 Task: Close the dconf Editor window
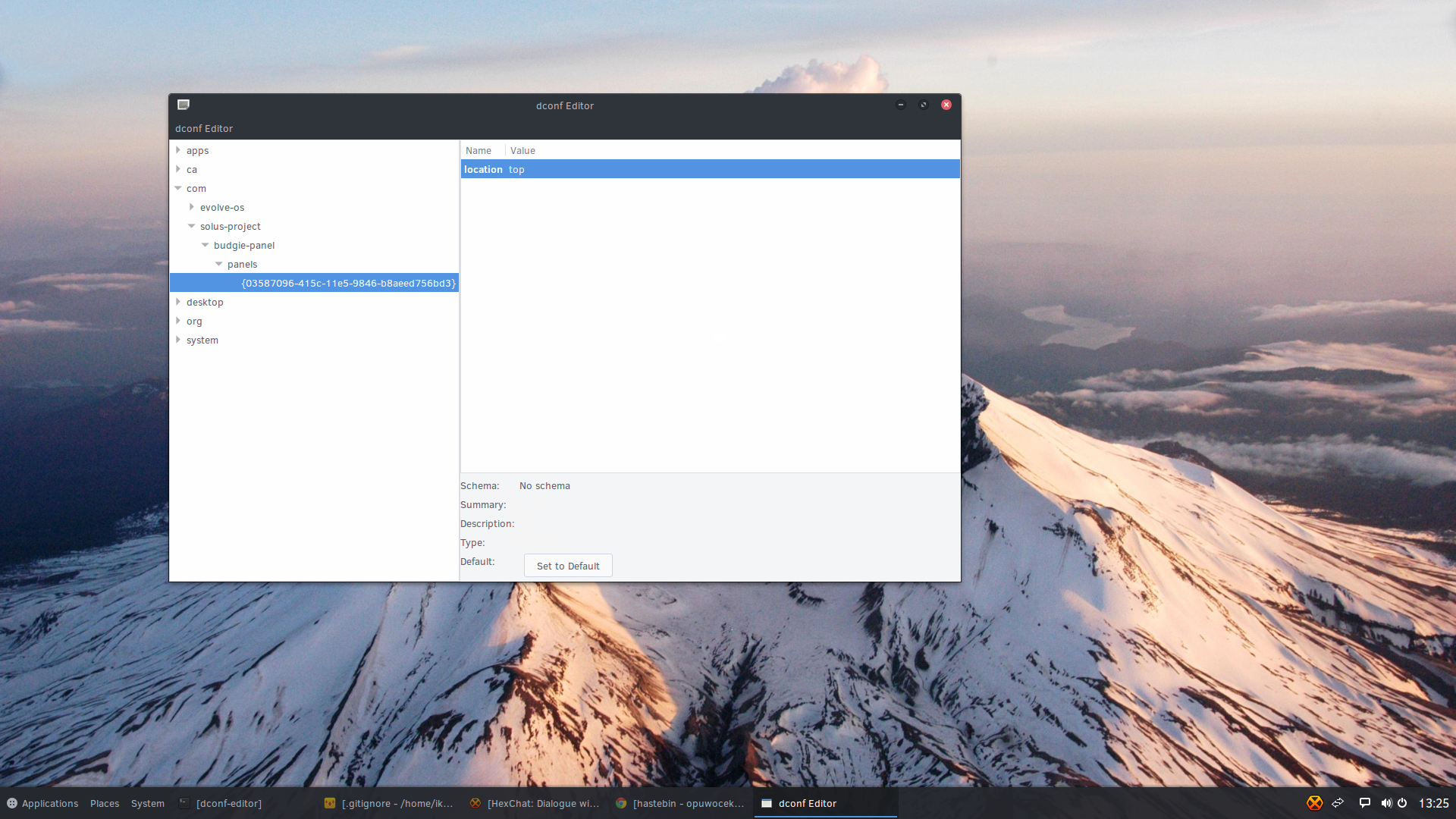(946, 105)
